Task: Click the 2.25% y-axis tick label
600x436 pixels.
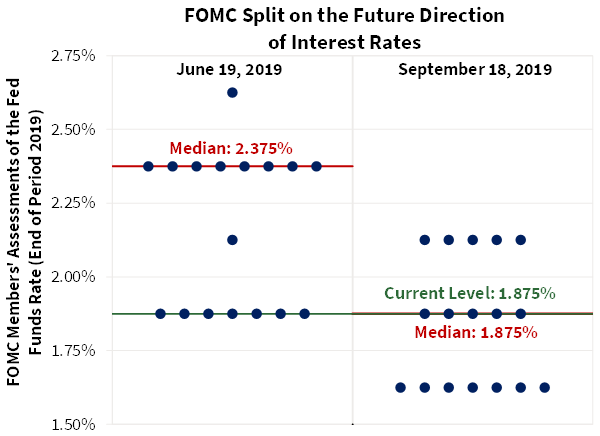Action: [72, 203]
